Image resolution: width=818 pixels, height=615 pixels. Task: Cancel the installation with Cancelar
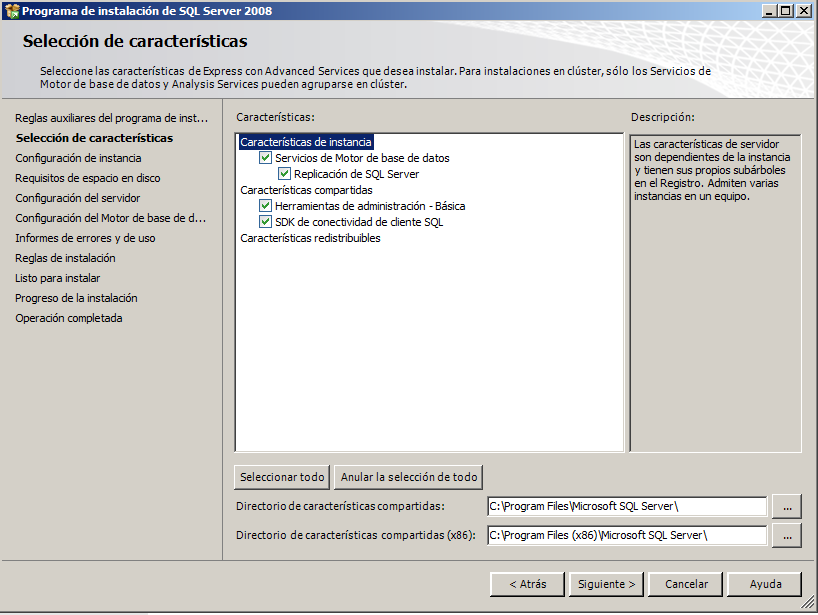tap(686, 584)
